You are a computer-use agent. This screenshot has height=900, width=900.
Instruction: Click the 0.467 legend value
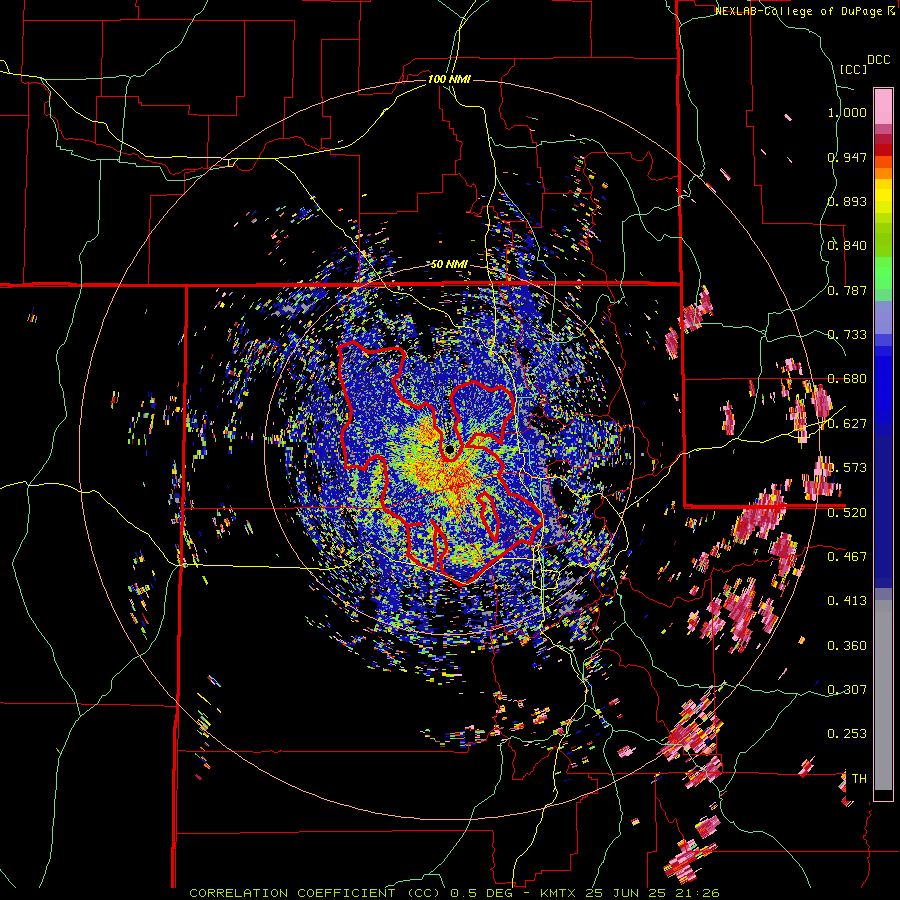pos(847,557)
